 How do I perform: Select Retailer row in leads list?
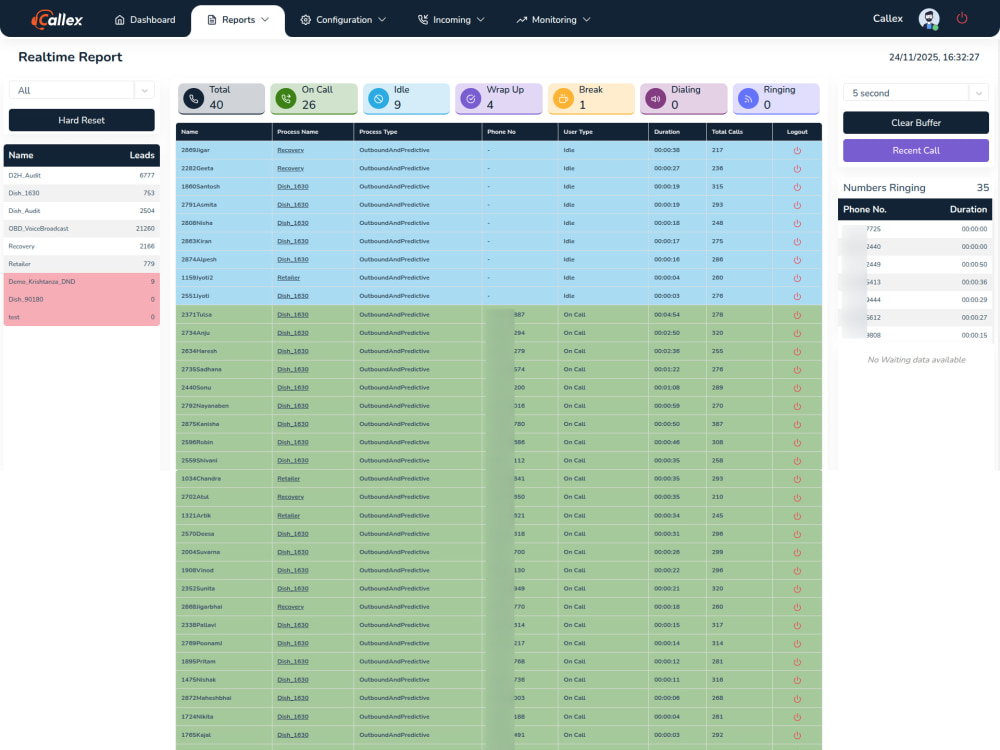(82, 264)
